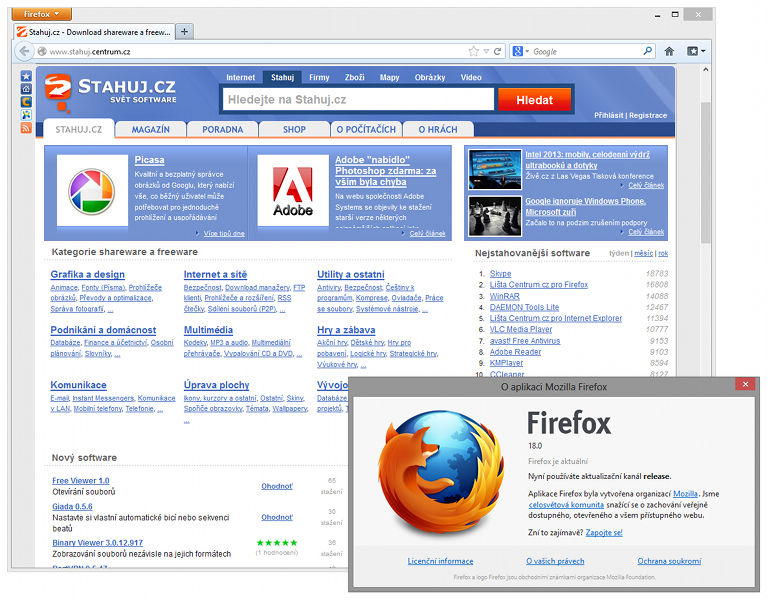The height and width of the screenshot is (600, 767).
Task: Click the house sidebar icon
Action: [26, 89]
